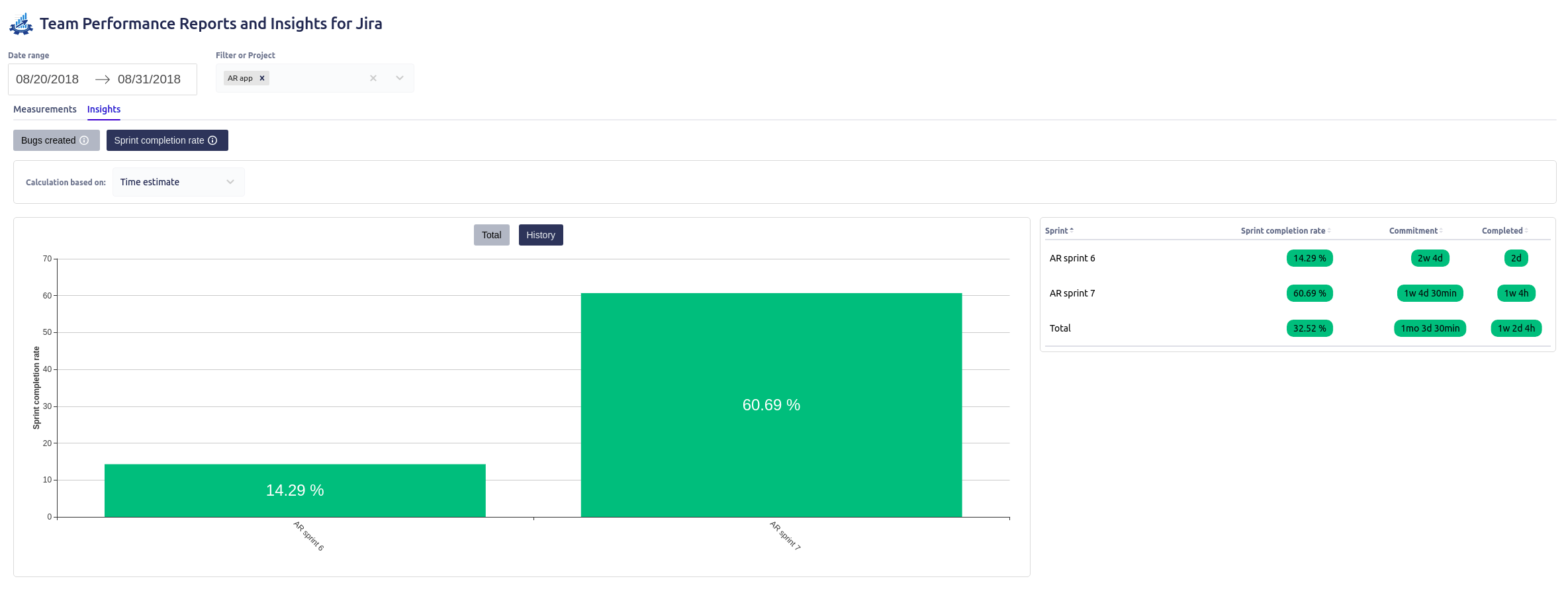1568x593 pixels.
Task: Click the 1w 2d 4h completed badge
Action: (1516, 328)
